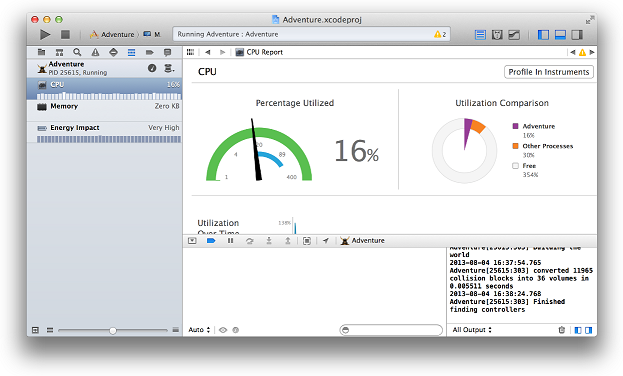
Task: Select the Assistant editor button
Action: [x=497, y=35]
